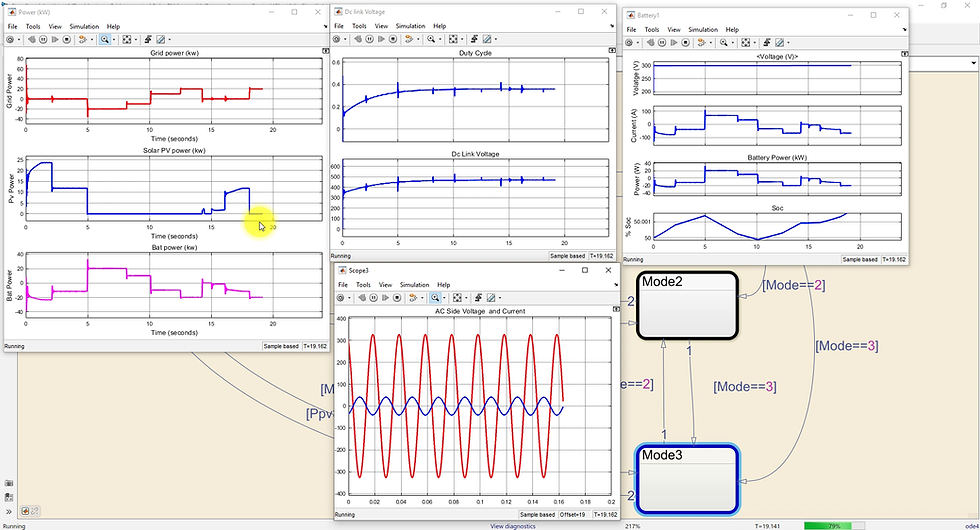Open cursor measurements in Battery1 scope
980x530 pixels.
coord(779,42)
